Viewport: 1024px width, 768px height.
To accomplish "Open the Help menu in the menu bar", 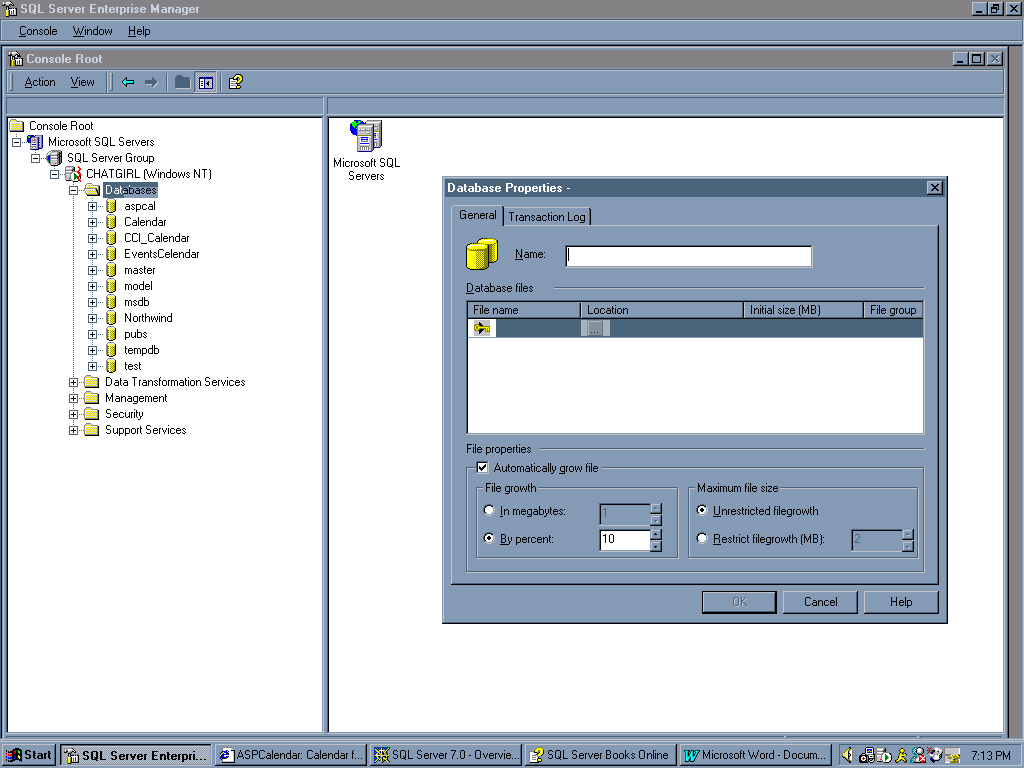I will click(139, 31).
